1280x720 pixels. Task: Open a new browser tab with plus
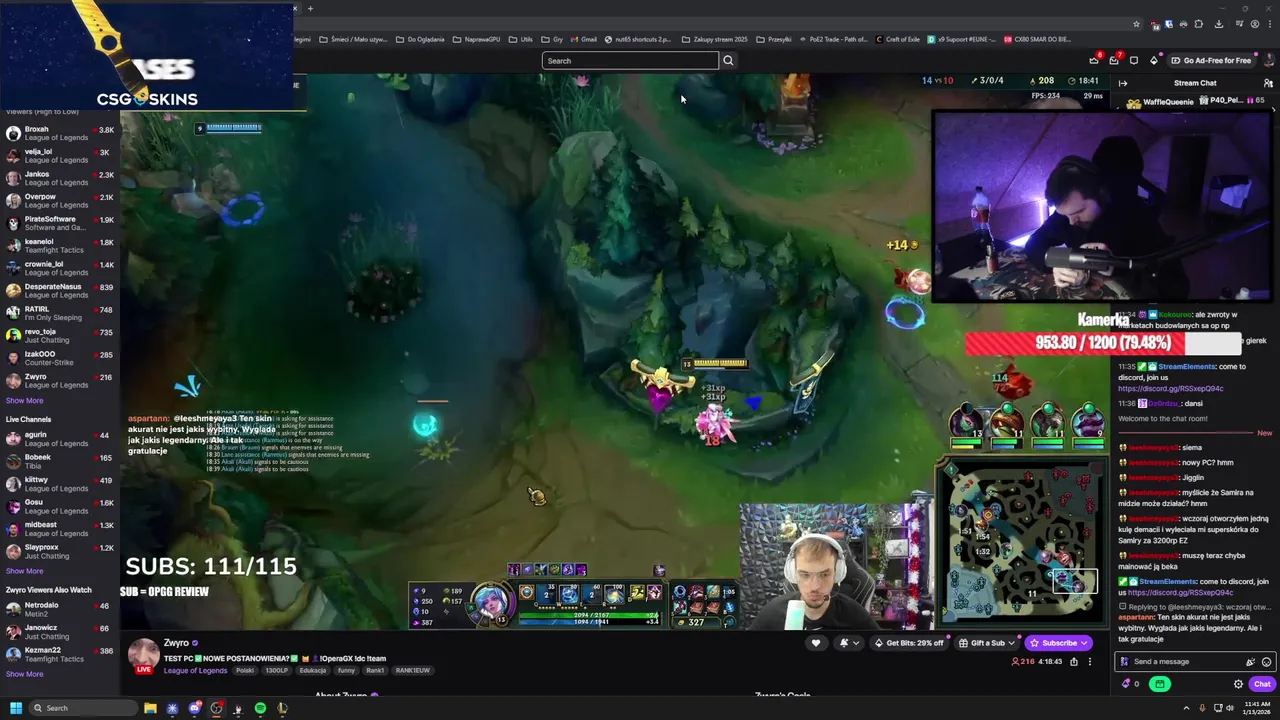pyautogui.click(x=310, y=9)
